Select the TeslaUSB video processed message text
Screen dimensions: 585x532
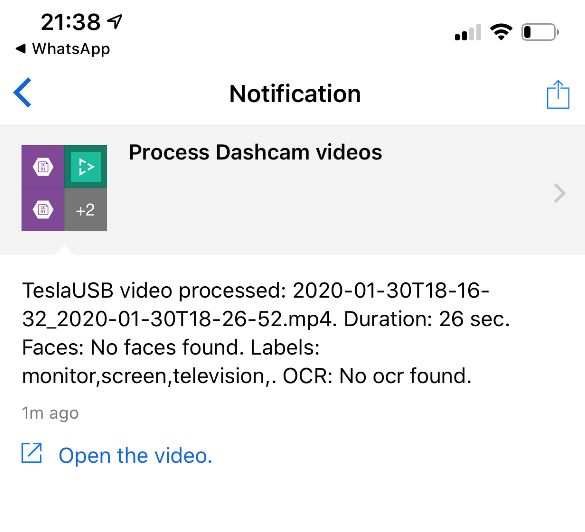click(x=266, y=333)
